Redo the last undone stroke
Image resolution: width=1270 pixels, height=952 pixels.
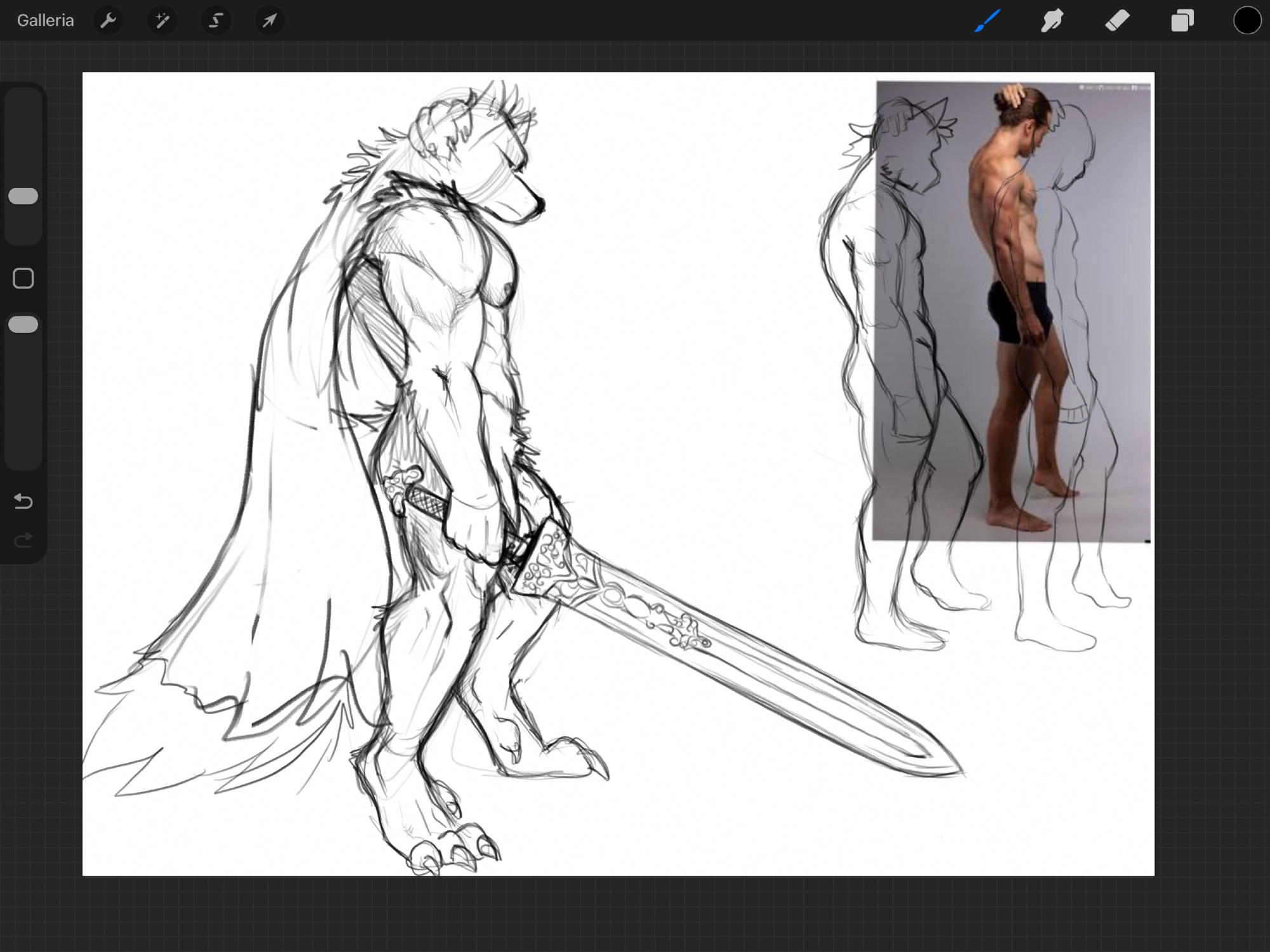23,540
